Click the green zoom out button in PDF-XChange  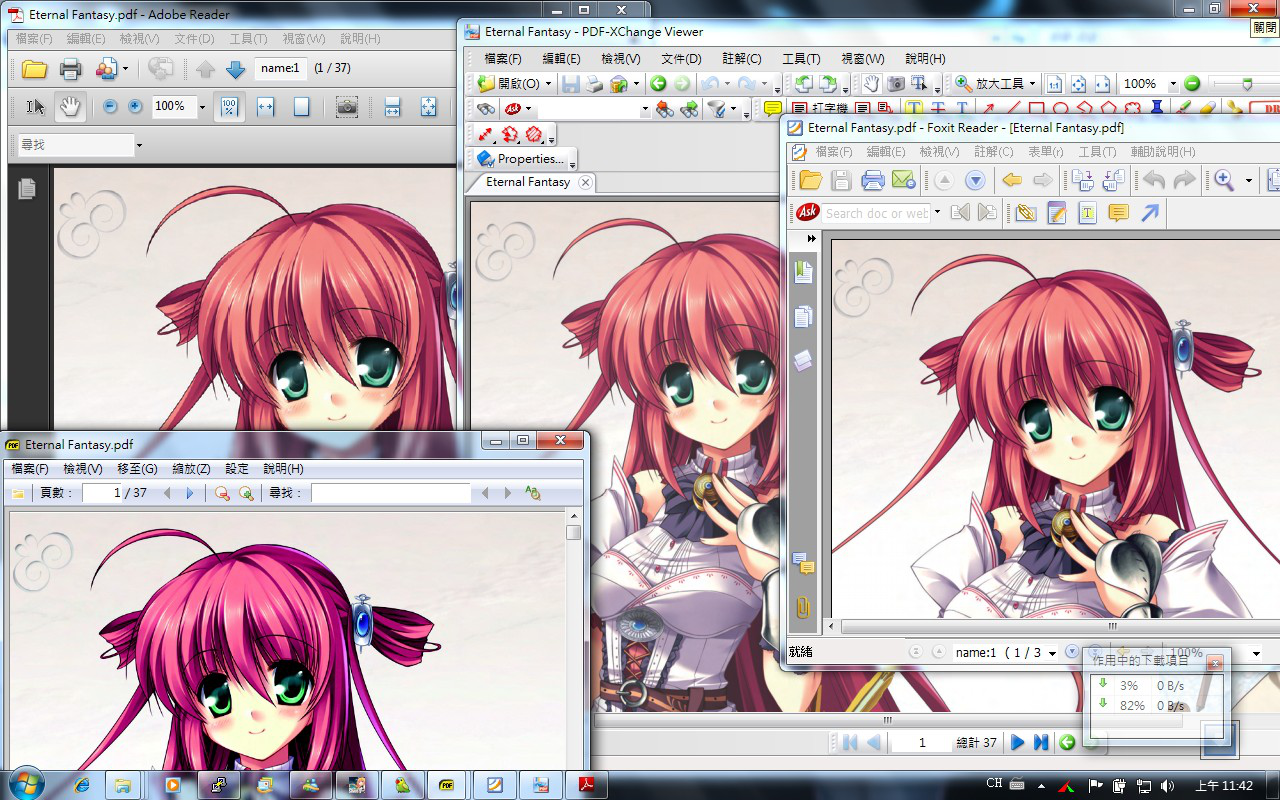tap(1192, 84)
